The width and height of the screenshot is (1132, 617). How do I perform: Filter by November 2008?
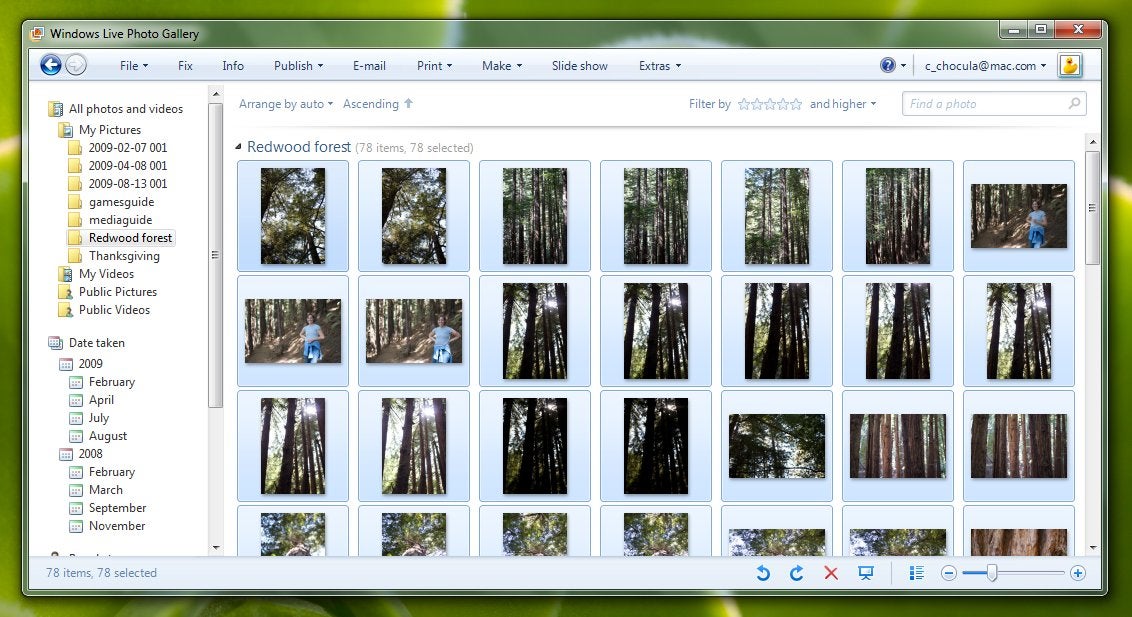(117, 526)
